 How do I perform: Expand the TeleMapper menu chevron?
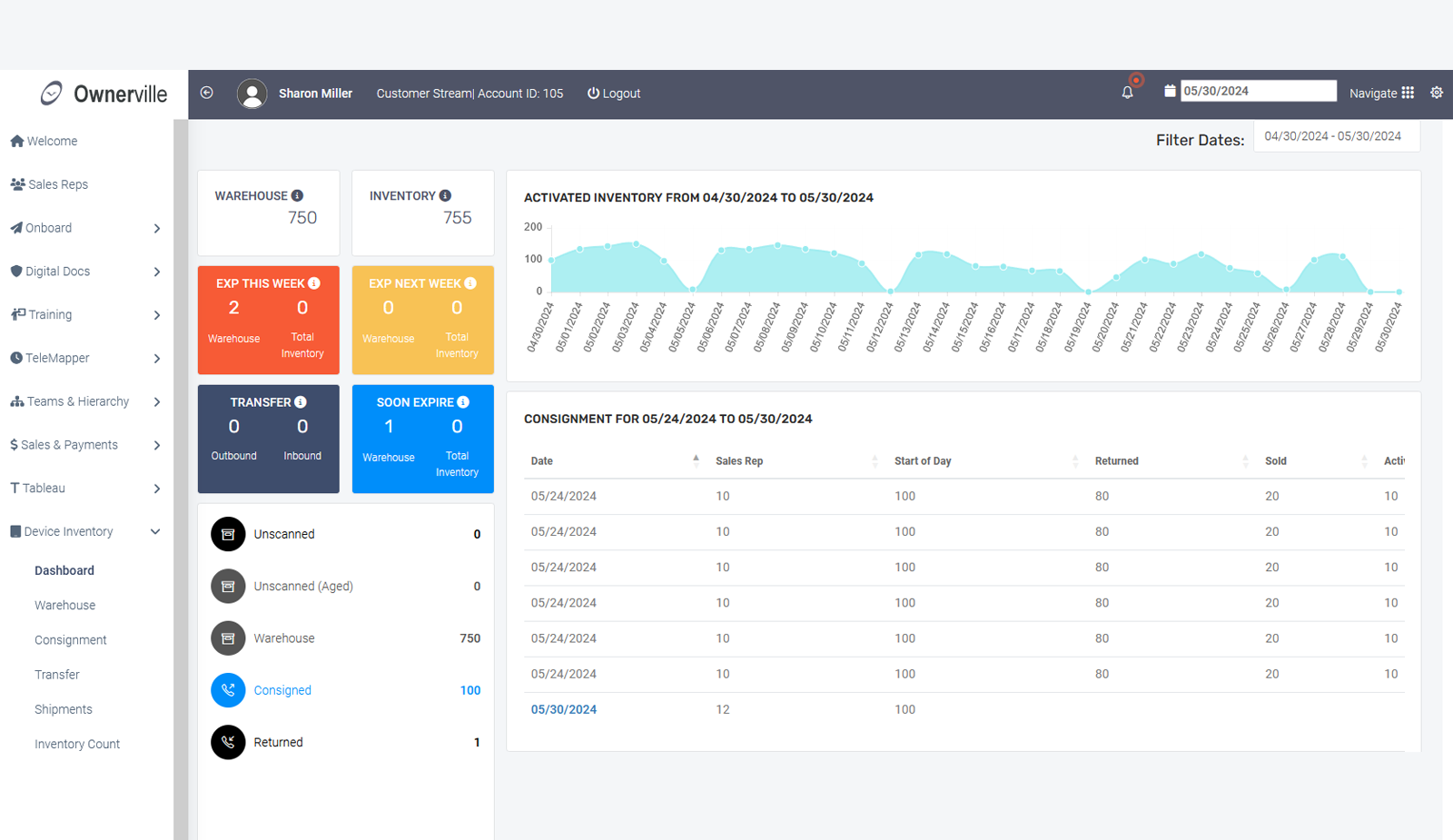(x=157, y=359)
